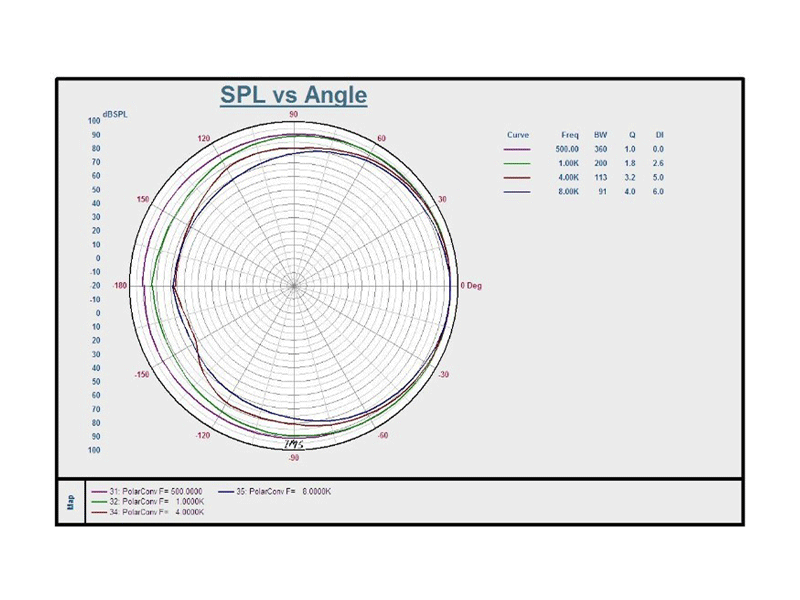The width and height of the screenshot is (800, 600).
Task: Select map entry 35: PolarConv F= 8.0000K
Action: [x=282, y=492]
